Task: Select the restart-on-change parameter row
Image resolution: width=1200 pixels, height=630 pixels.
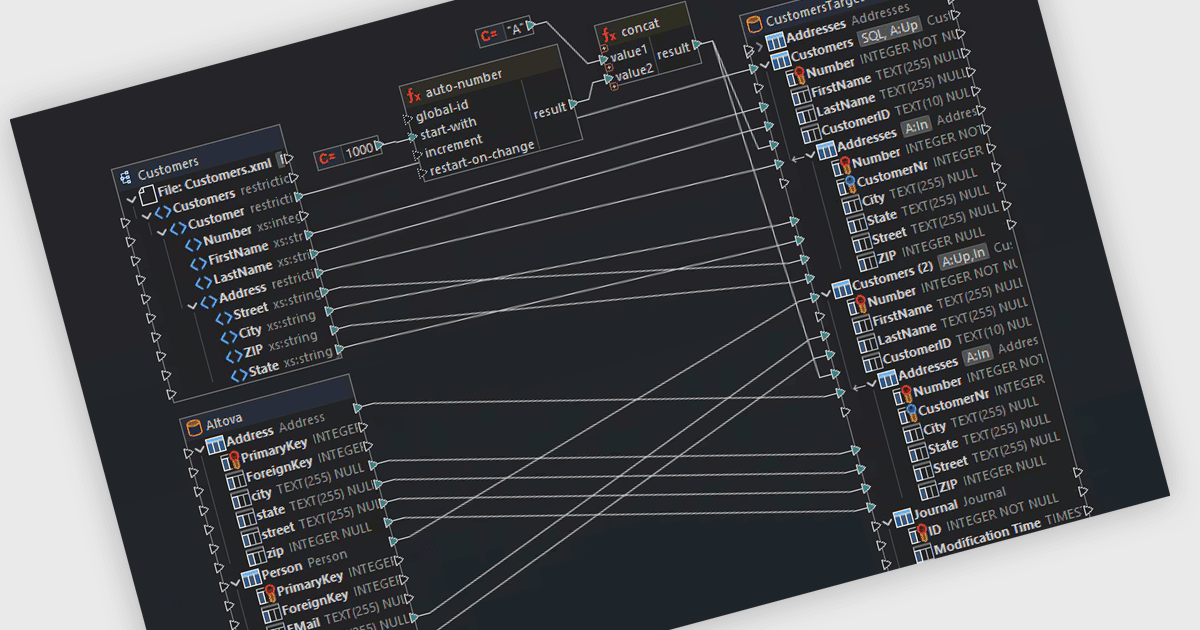Action: tap(481, 156)
